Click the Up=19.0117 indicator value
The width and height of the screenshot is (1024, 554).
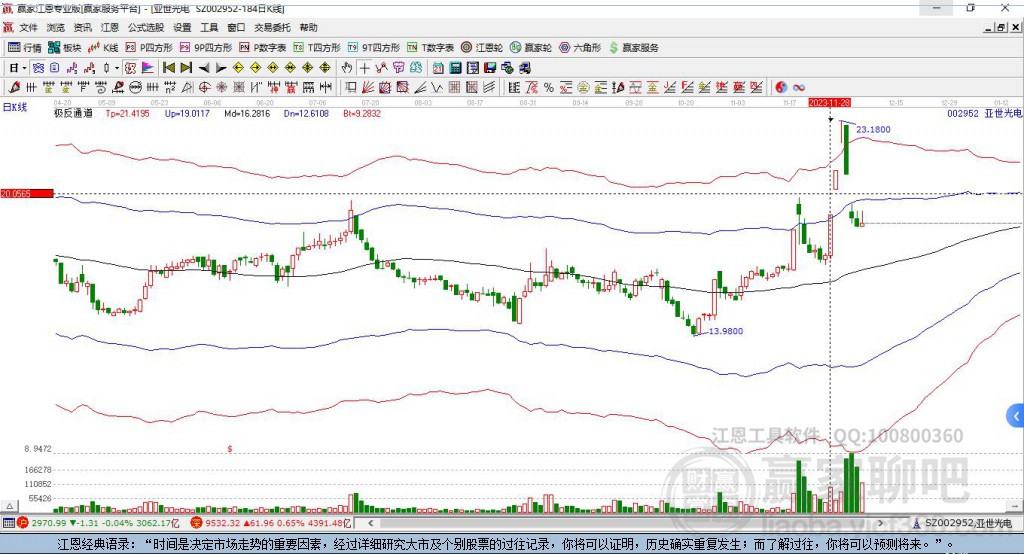[187, 114]
